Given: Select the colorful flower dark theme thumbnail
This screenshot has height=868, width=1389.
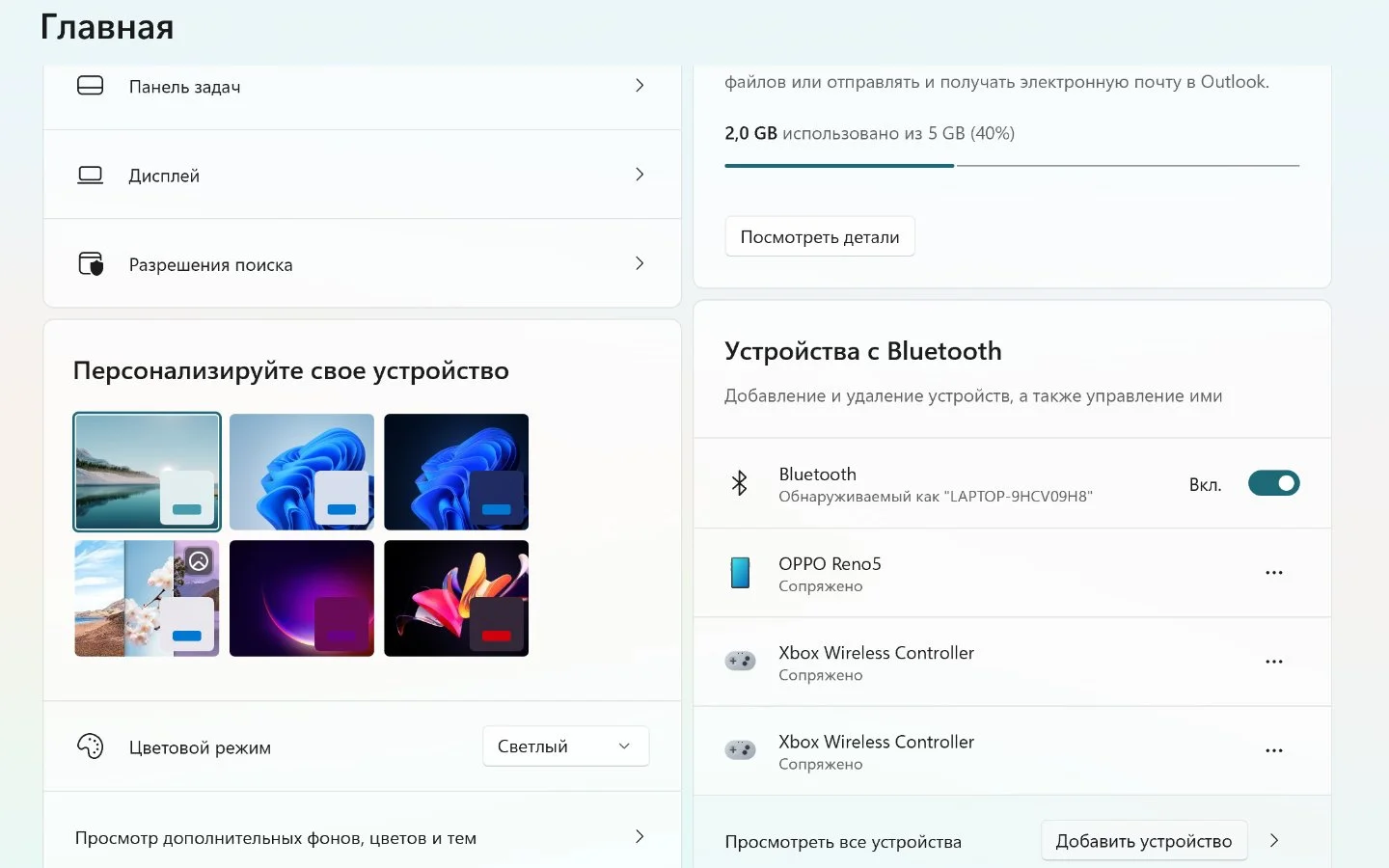Looking at the screenshot, I should click(x=456, y=598).
